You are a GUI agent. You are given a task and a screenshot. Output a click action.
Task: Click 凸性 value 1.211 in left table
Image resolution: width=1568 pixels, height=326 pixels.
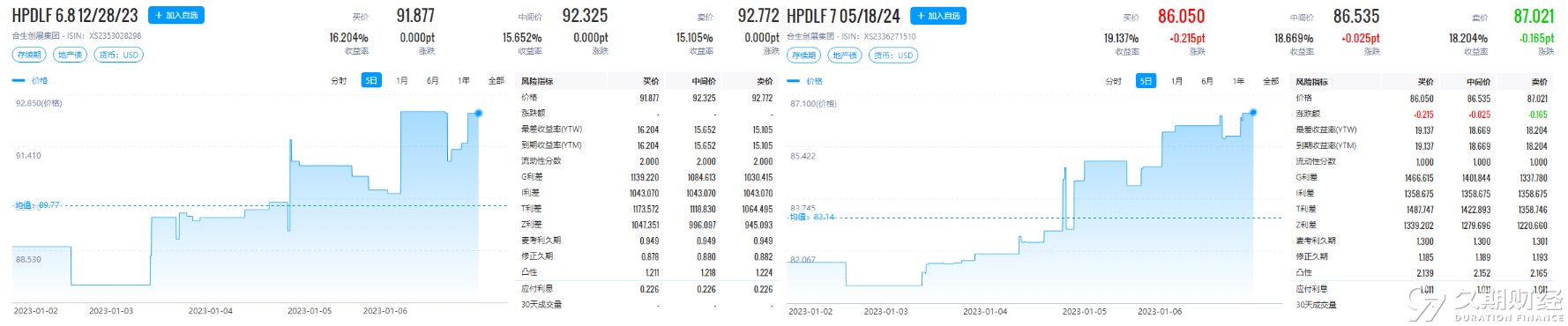coord(652,272)
